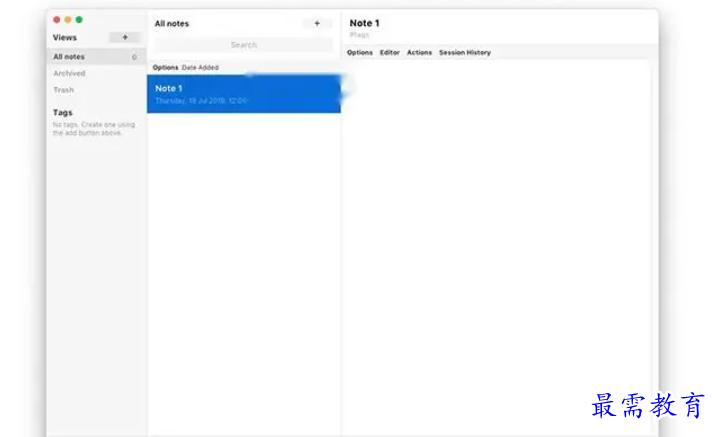
Task: Open the Actions menu
Action: [419, 52]
